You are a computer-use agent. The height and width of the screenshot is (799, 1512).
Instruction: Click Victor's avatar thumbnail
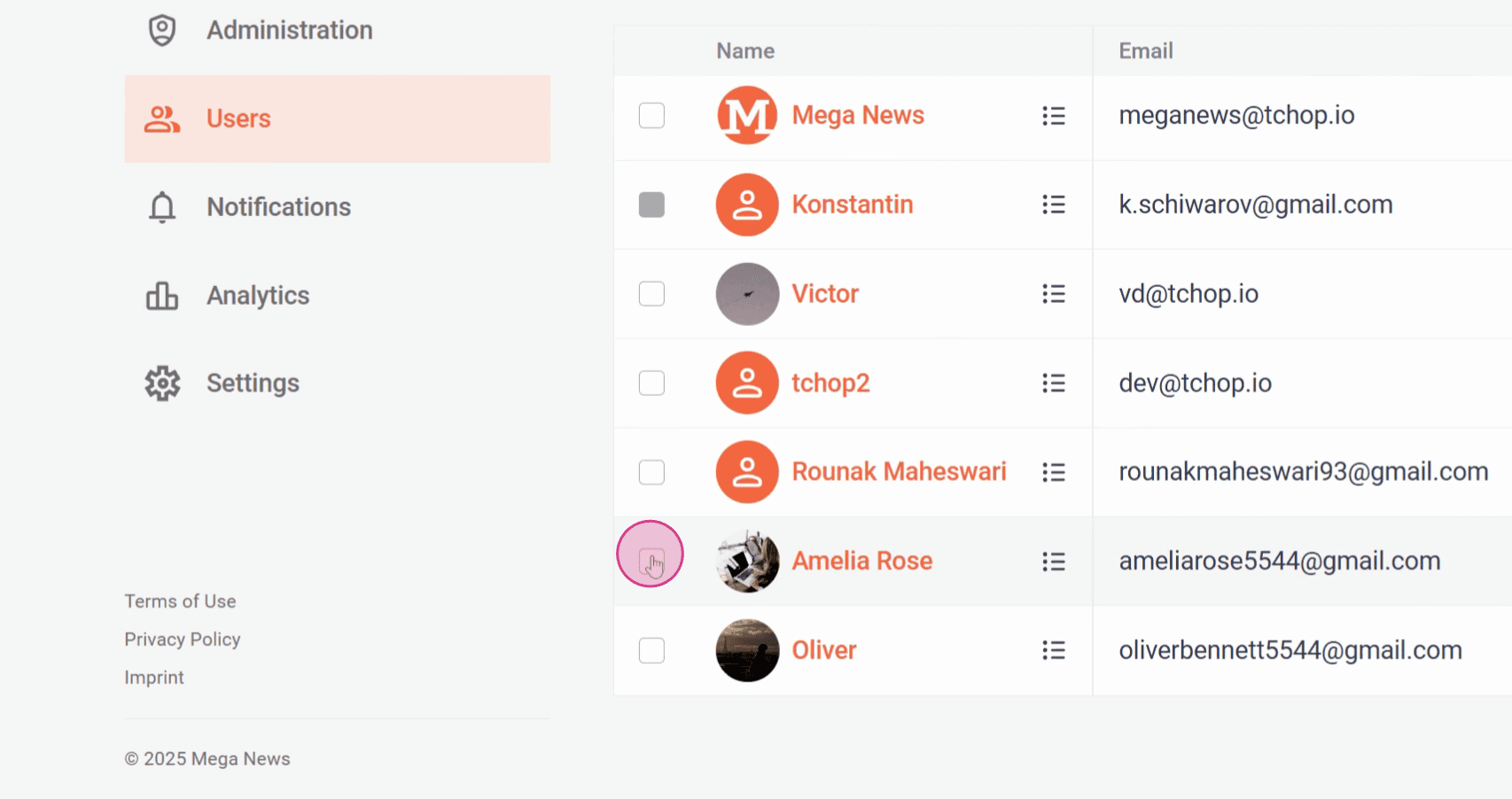747,294
